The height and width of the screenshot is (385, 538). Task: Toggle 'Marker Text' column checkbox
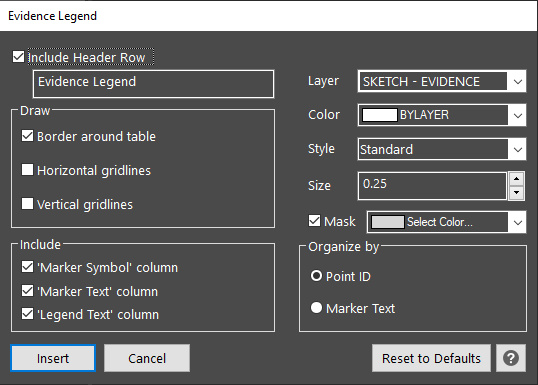tap(27, 291)
